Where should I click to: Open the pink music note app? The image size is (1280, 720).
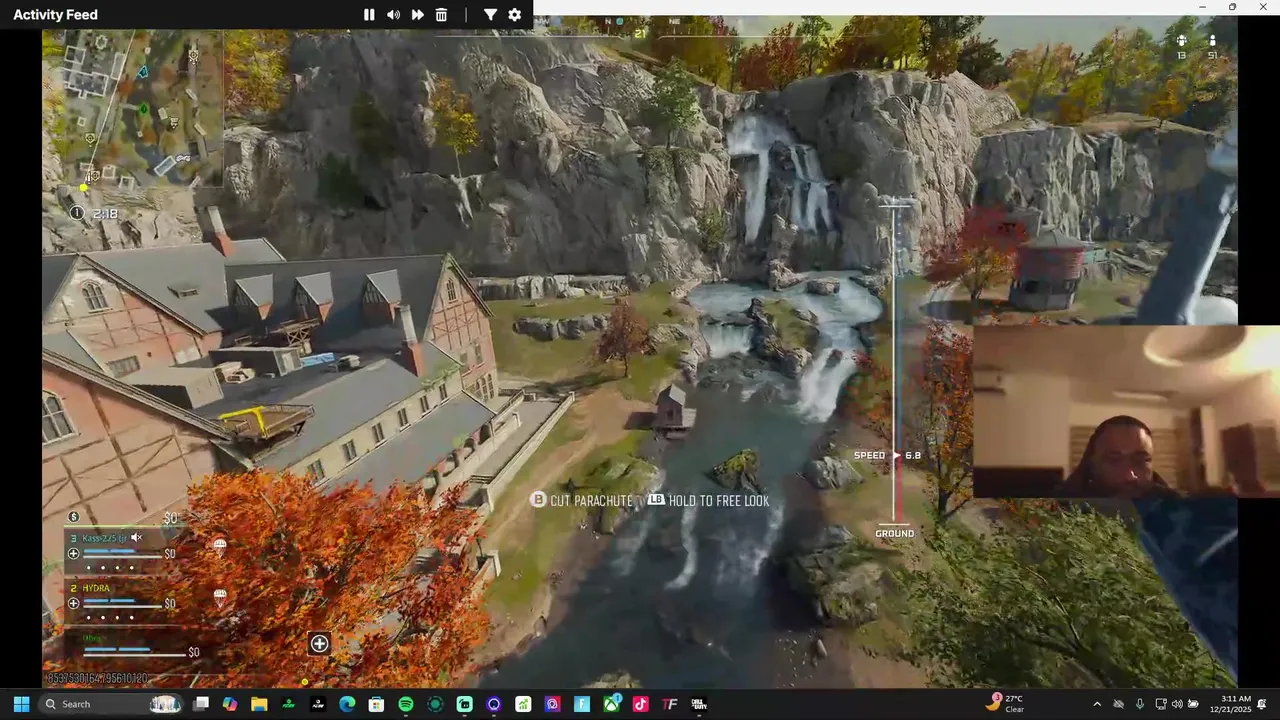click(x=640, y=704)
